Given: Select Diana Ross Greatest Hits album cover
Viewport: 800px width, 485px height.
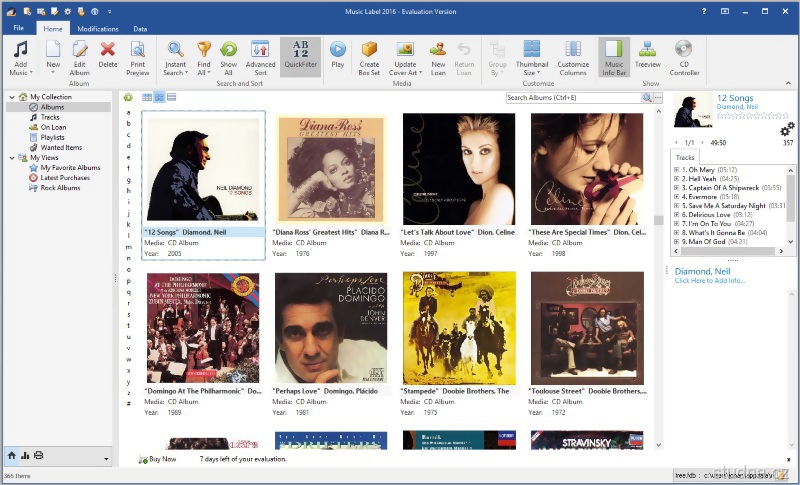Looking at the screenshot, I should (x=331, y=169).
